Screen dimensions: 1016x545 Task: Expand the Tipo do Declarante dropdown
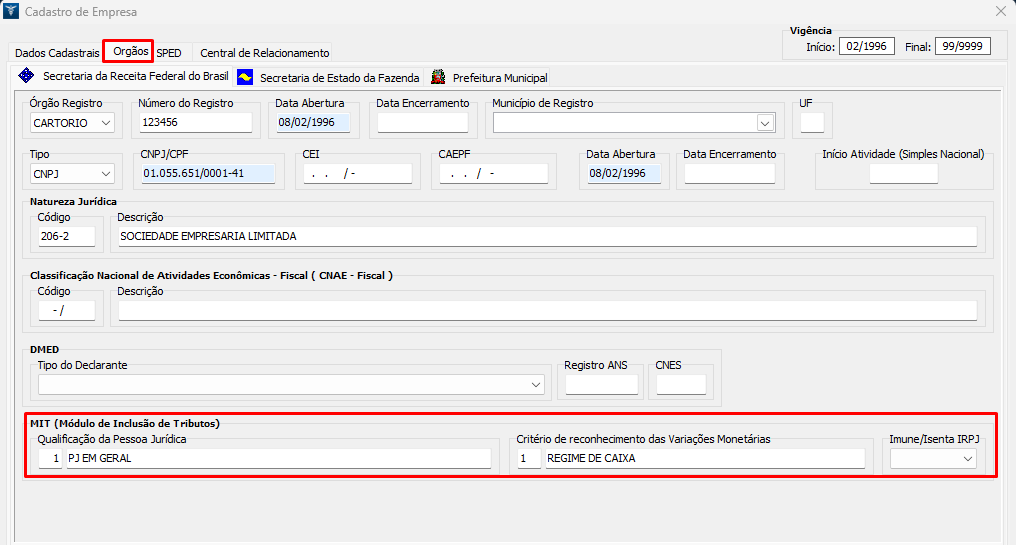pyautogui.click(x=536, y=385)
